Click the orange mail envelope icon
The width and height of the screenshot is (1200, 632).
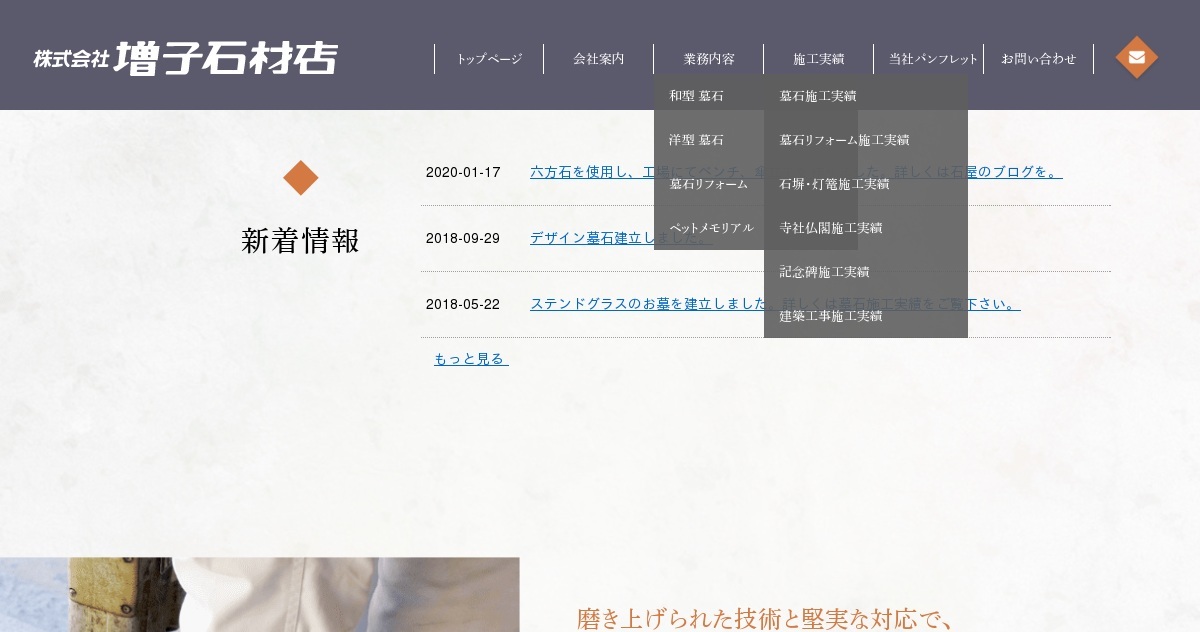tap(1137, 57)
